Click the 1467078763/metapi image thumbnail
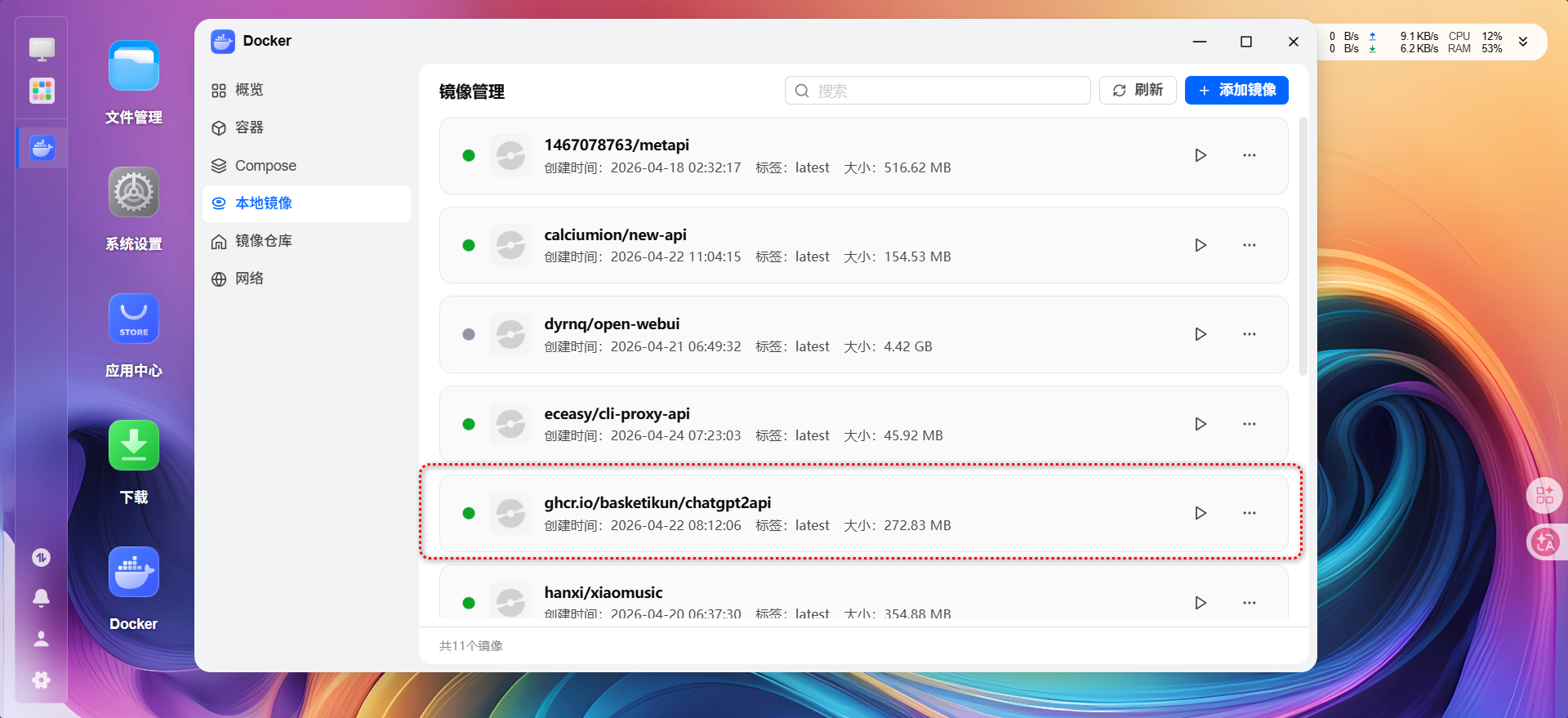The image size is (1568, 718). (510, 155)
